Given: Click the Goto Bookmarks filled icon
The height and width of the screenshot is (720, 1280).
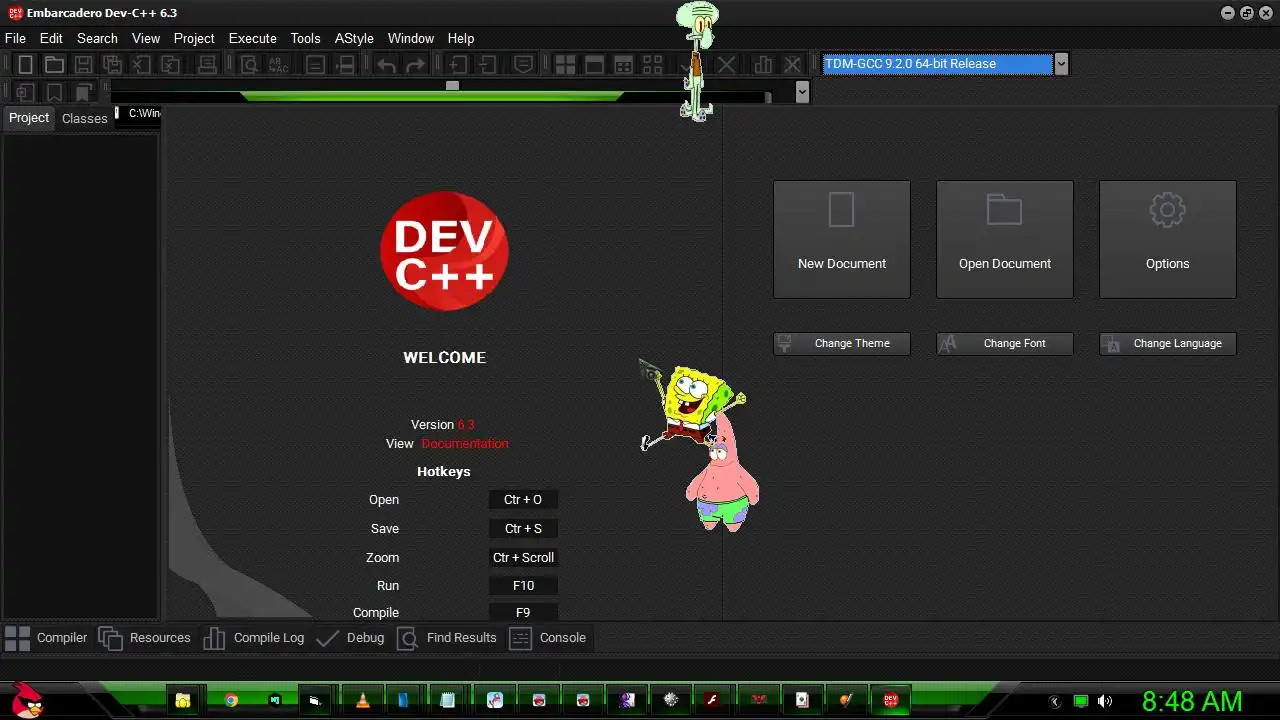Looking at the screenshot, I should 84,92.
